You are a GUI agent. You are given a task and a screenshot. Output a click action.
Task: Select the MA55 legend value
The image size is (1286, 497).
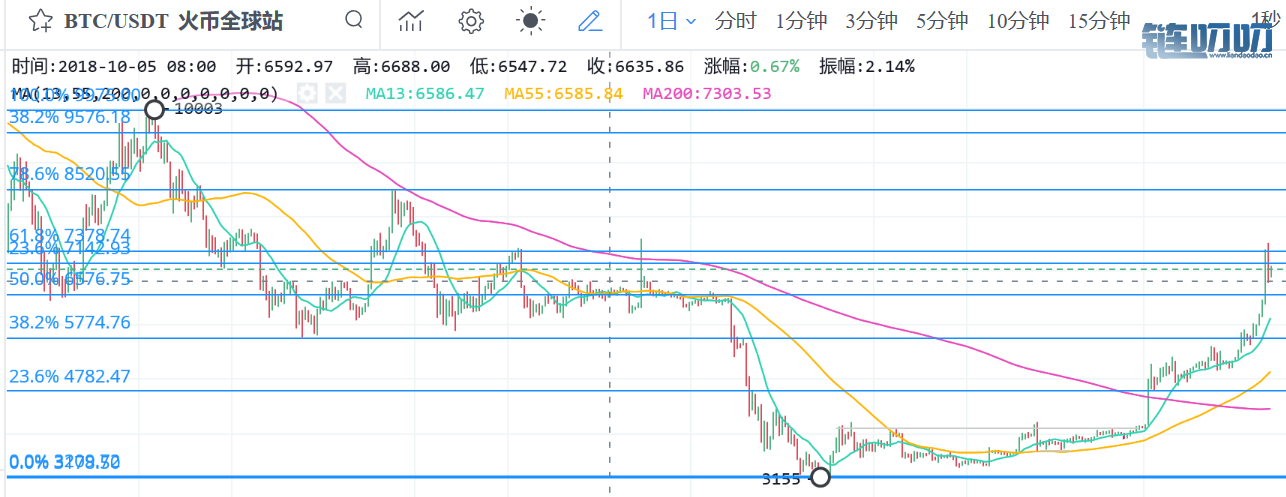coord(564,93)
